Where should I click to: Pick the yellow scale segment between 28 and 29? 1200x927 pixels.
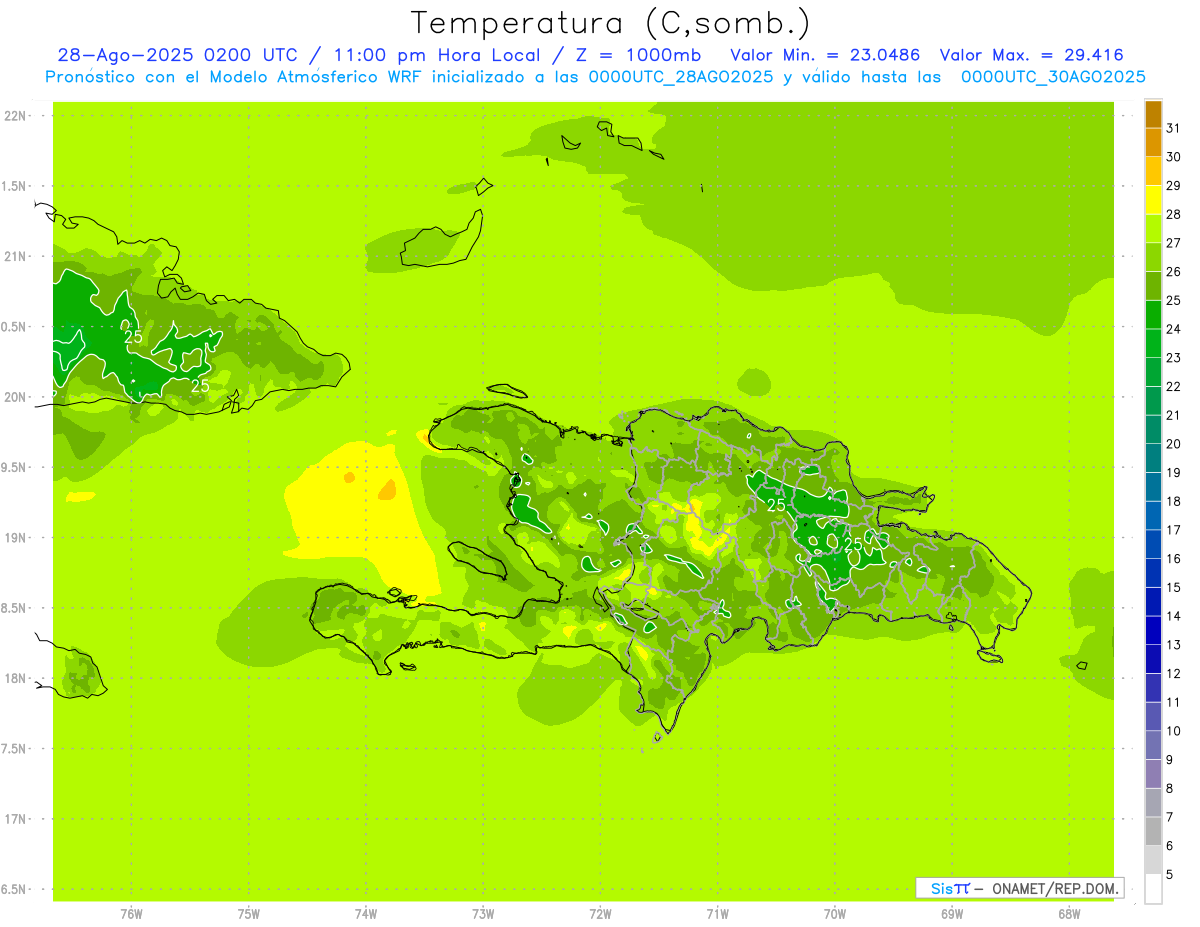point(1153,200)
